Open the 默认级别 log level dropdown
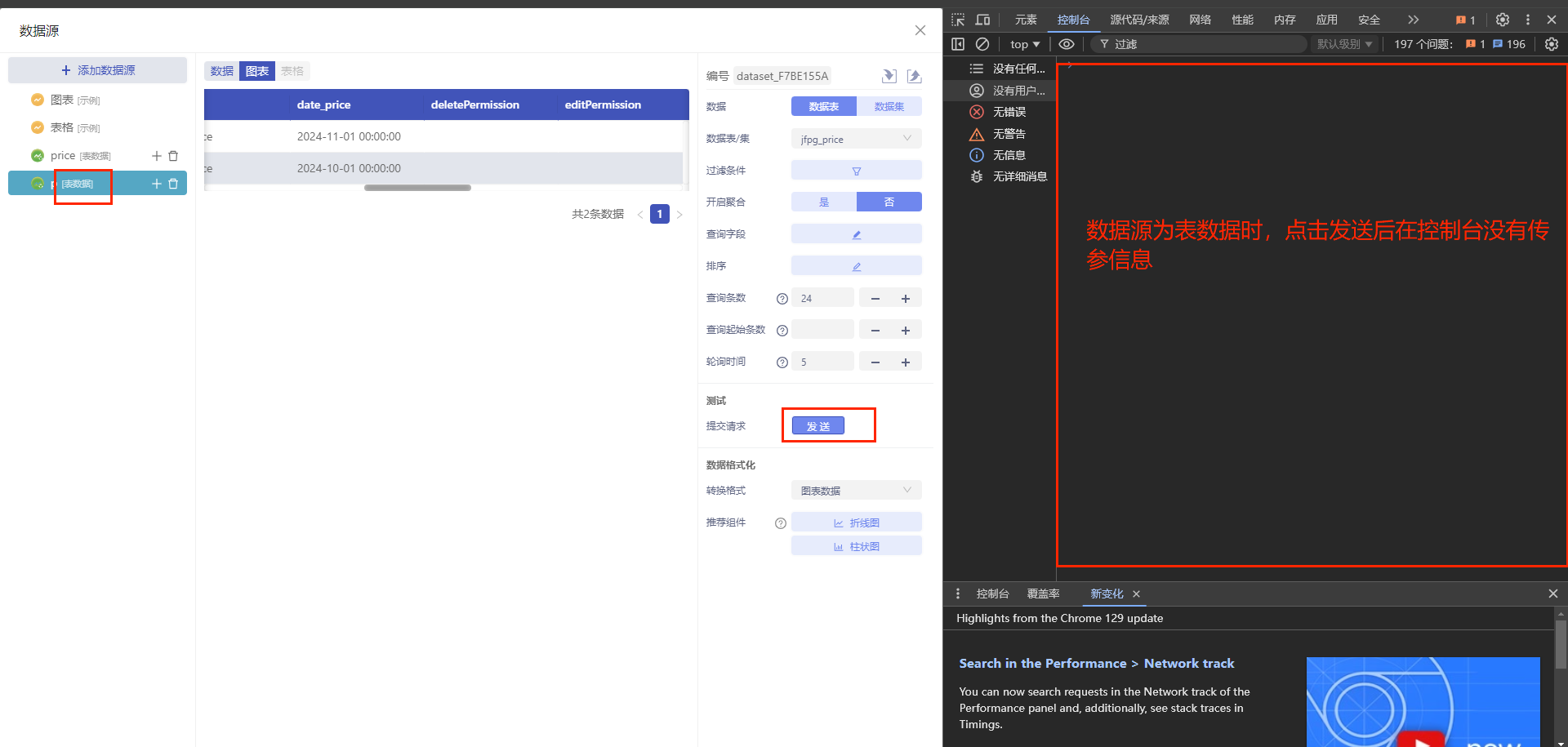Screen dimensions: 1568x747 1345,44
